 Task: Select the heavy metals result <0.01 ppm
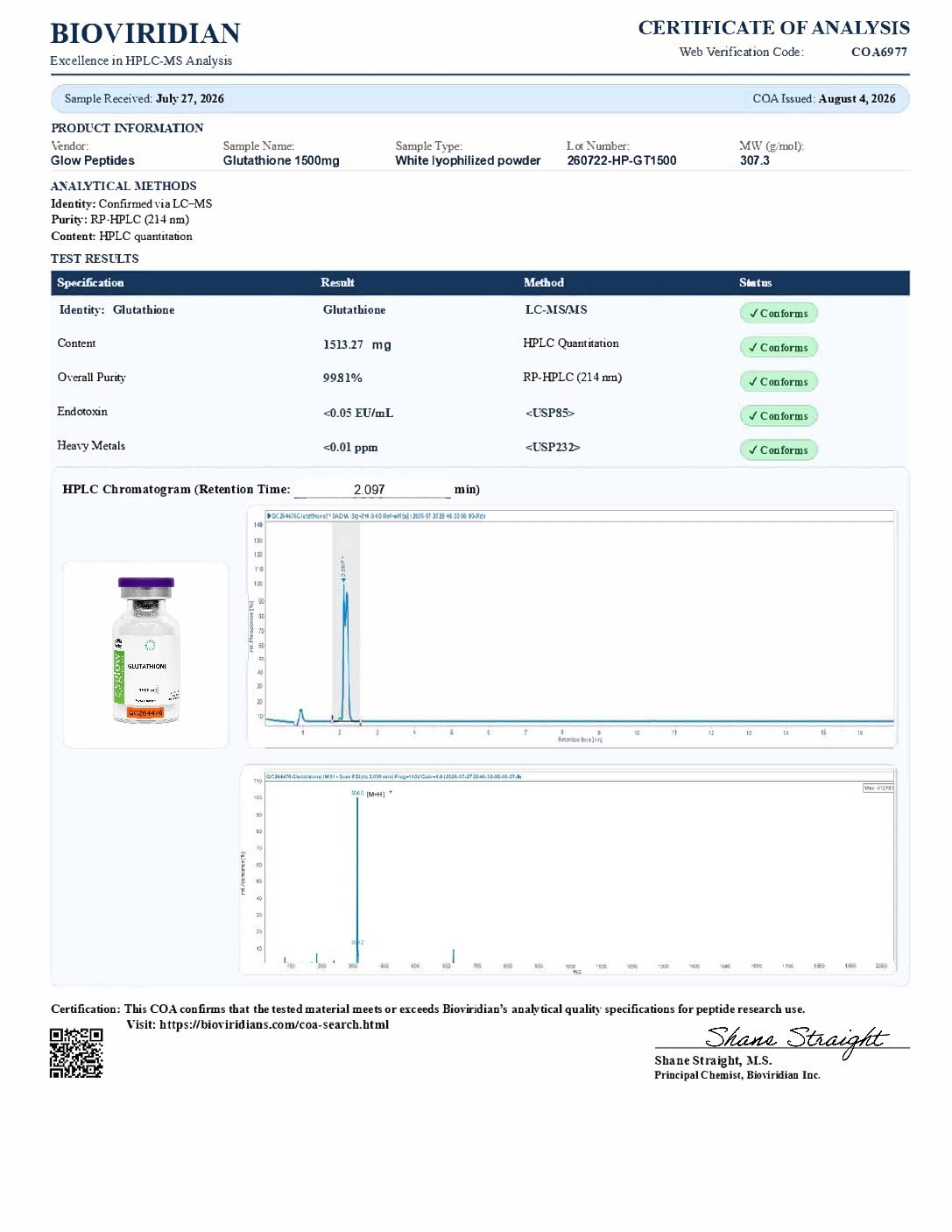[350, 447]
